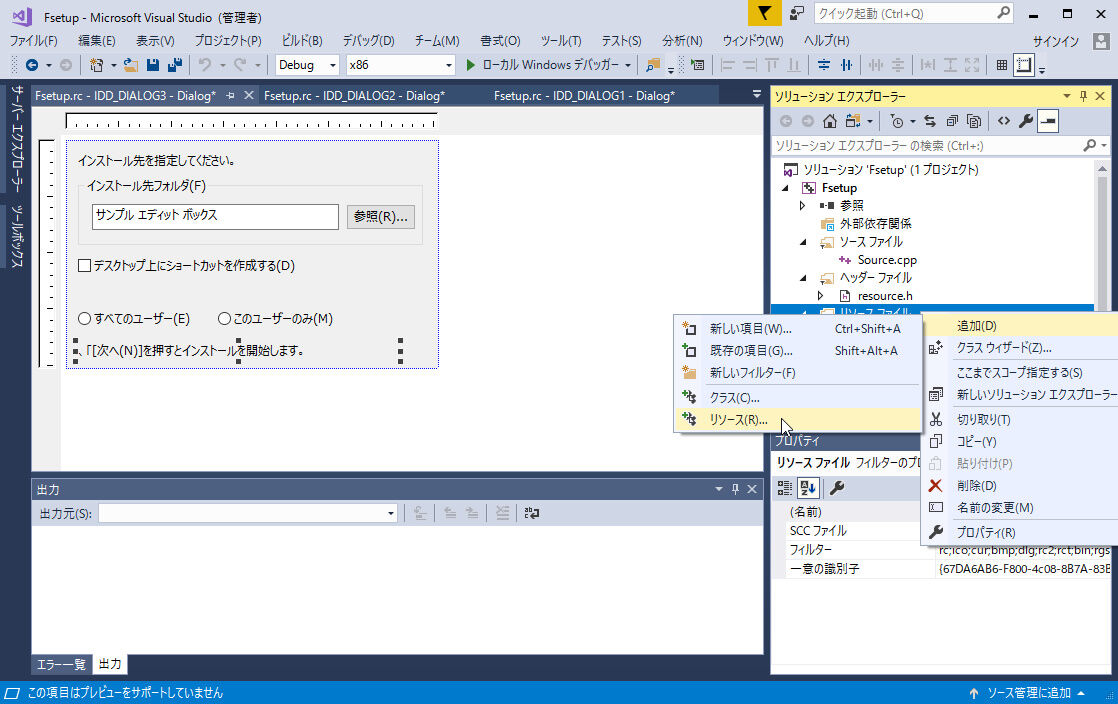
Task: Click the Save All toolbar icon
Action: pos(175,65)
